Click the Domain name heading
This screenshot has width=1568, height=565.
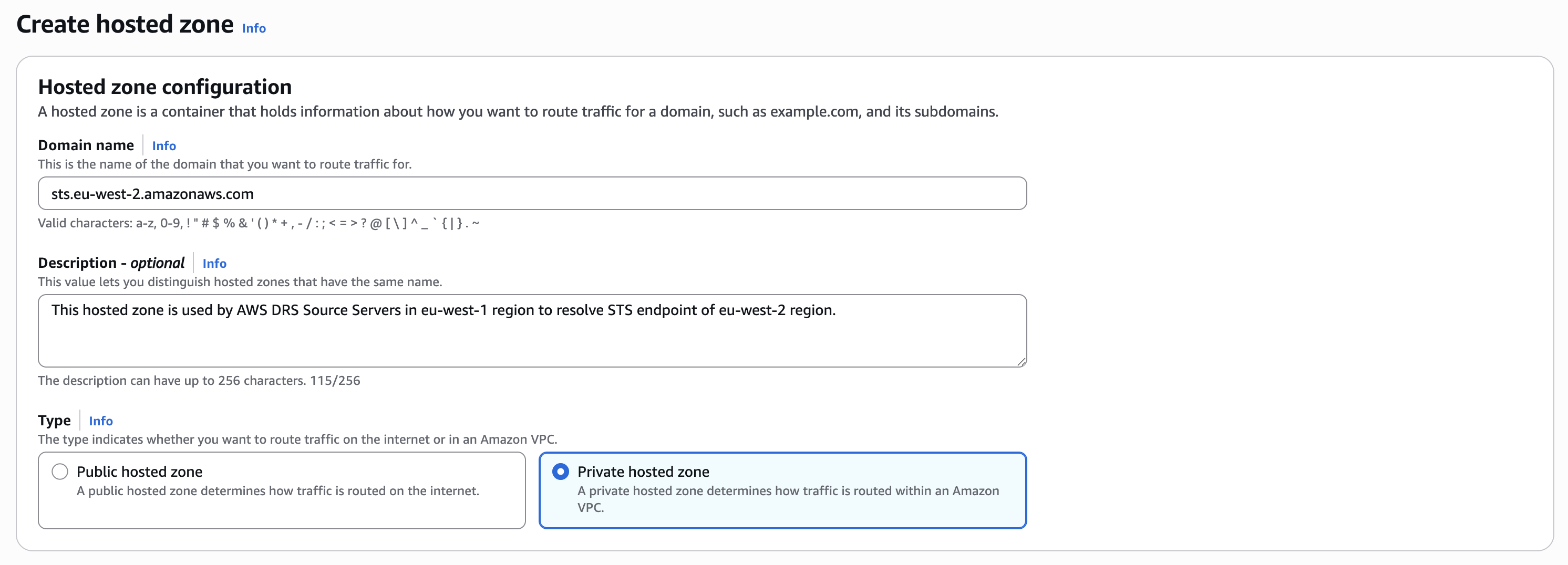tap(86, 145)
